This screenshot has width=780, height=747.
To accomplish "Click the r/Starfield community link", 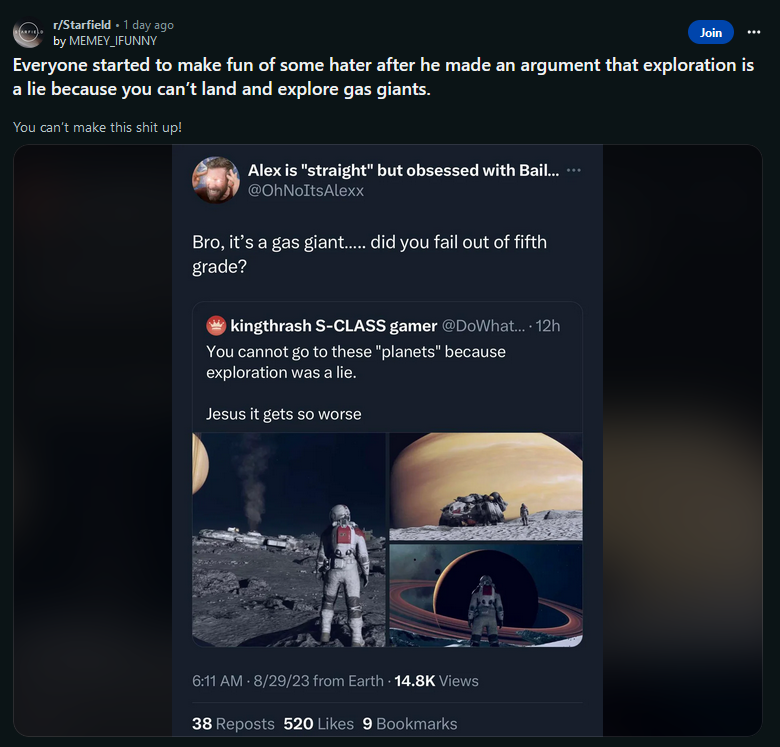I will tap(82, 24).
